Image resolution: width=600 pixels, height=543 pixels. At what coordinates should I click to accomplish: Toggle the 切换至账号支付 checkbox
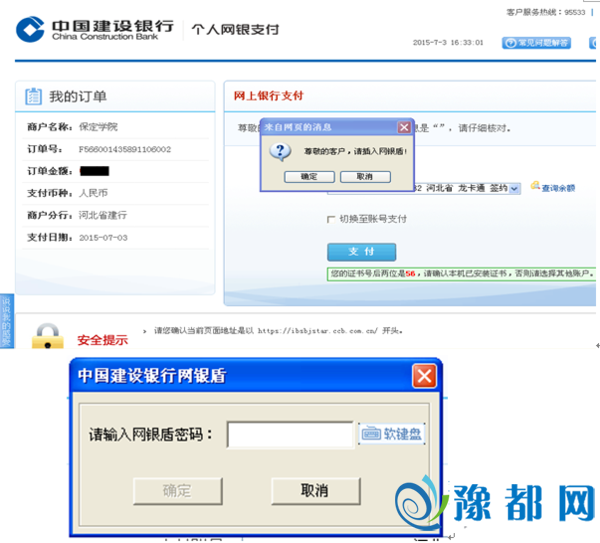click(331, 219)
